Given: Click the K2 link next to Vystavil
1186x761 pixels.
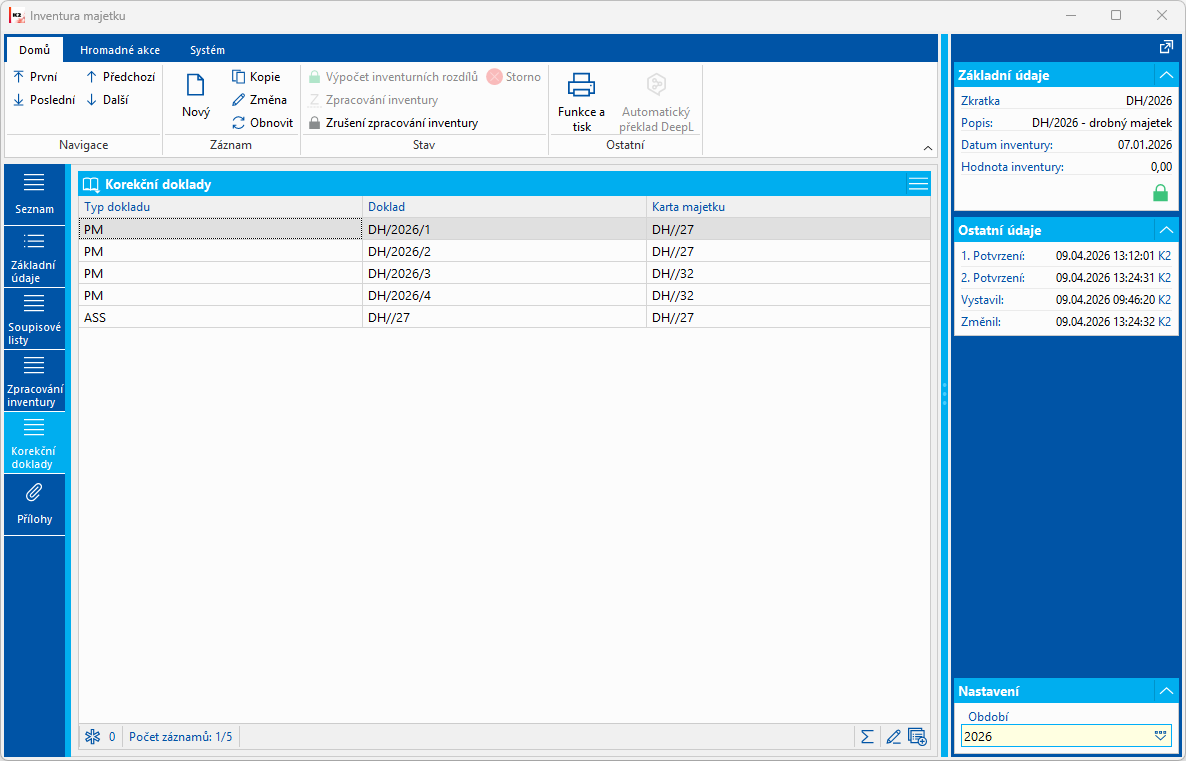Looking at the screenshot, I should coord(1164,300).
